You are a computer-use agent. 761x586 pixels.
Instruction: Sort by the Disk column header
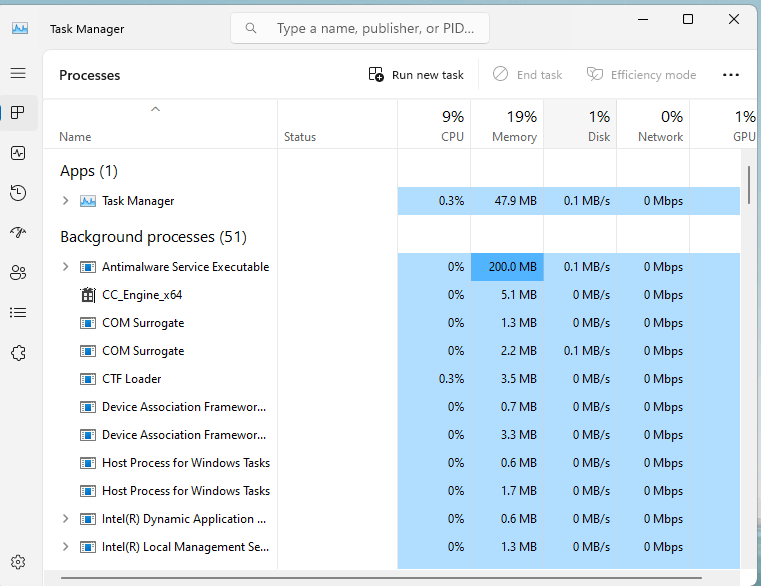click(x=580, y=125)
